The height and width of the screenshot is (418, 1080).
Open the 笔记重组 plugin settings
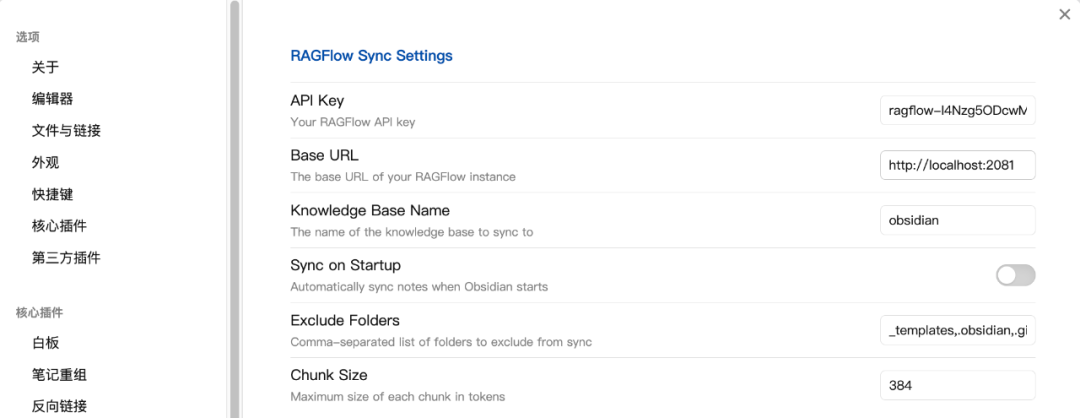tap(59, 375)
